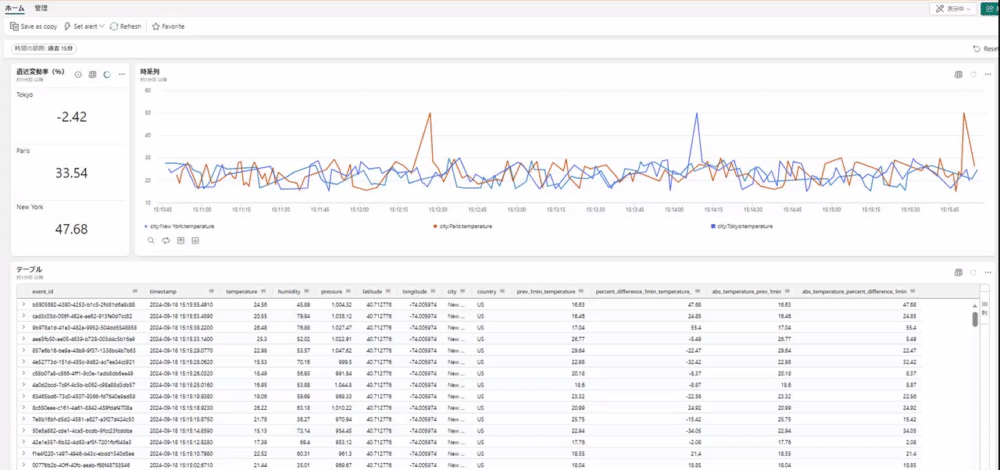Open city column menu
This screenshot has height=470, width=1000.
click(x=464, y=291)
